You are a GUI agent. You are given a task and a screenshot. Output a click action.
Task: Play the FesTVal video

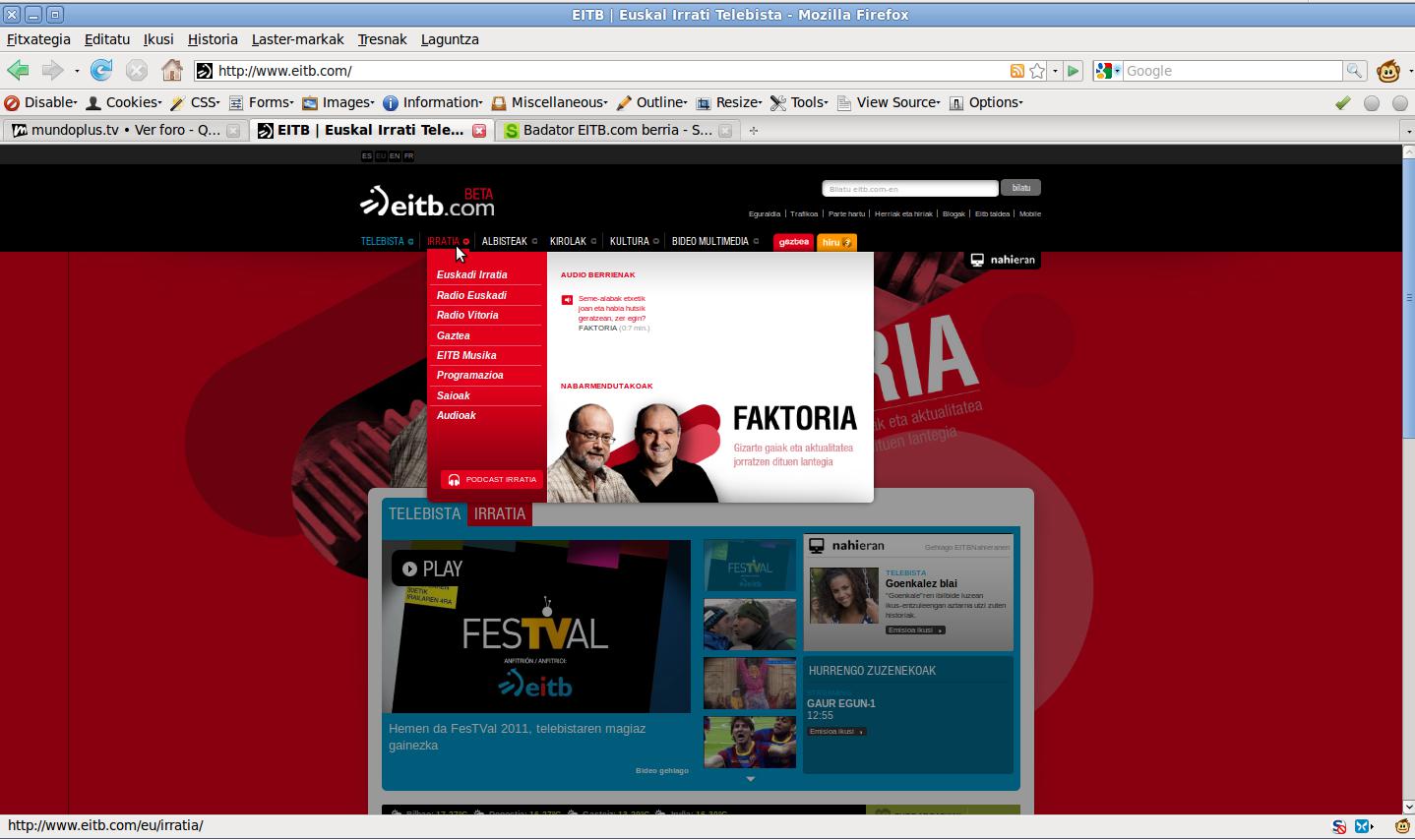pyautogui.click(x=429, y=569)
